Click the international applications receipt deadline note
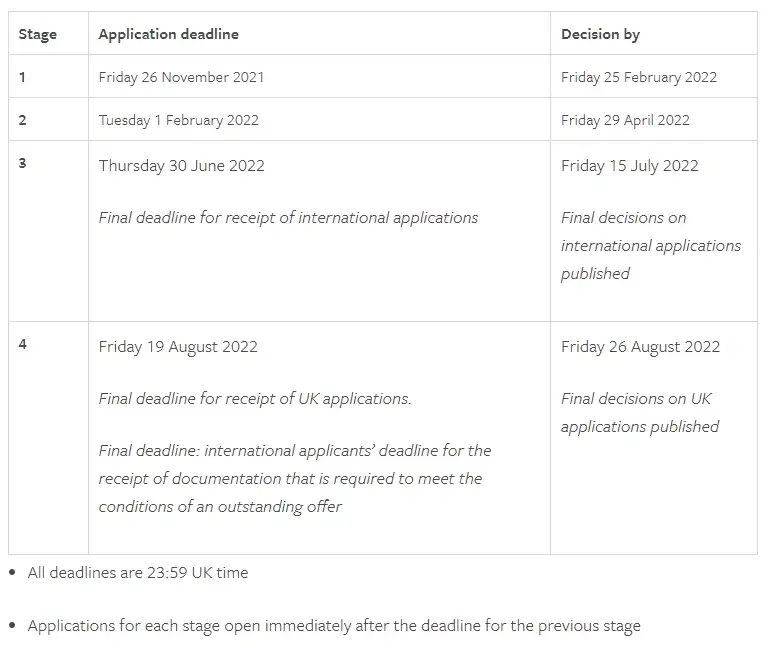The width and height of the screenshot is (769, 648). coord(288,217)
